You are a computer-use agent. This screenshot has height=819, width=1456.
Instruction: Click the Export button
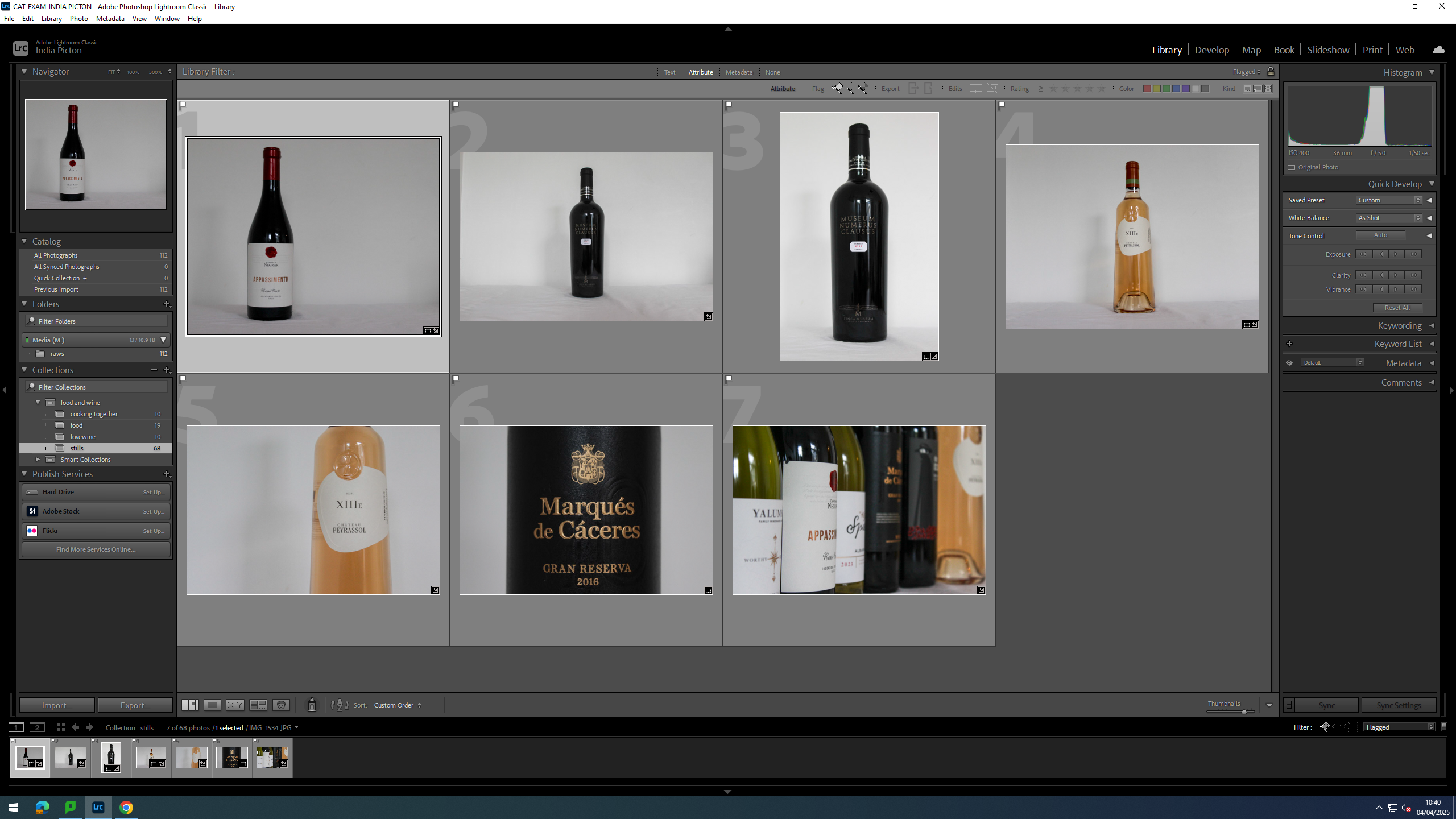(x=135, y=705)
